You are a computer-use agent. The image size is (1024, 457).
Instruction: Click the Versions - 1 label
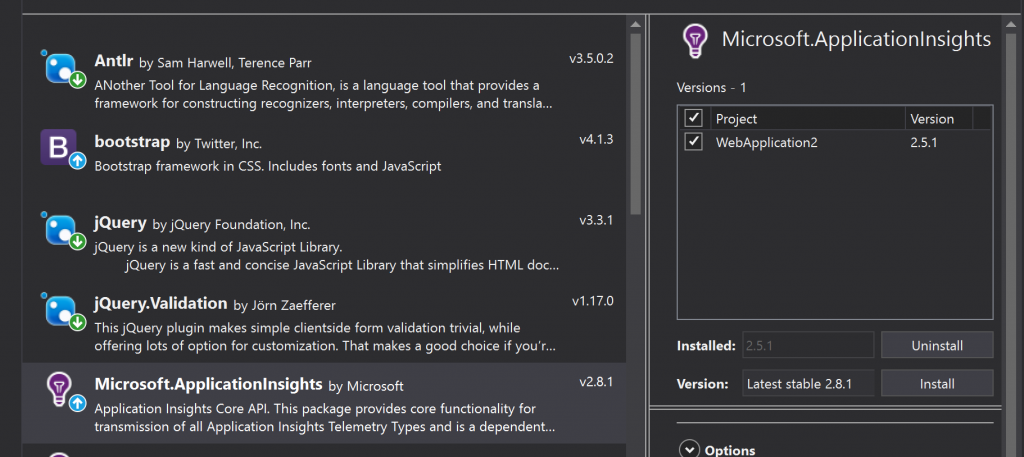[711, 87]
